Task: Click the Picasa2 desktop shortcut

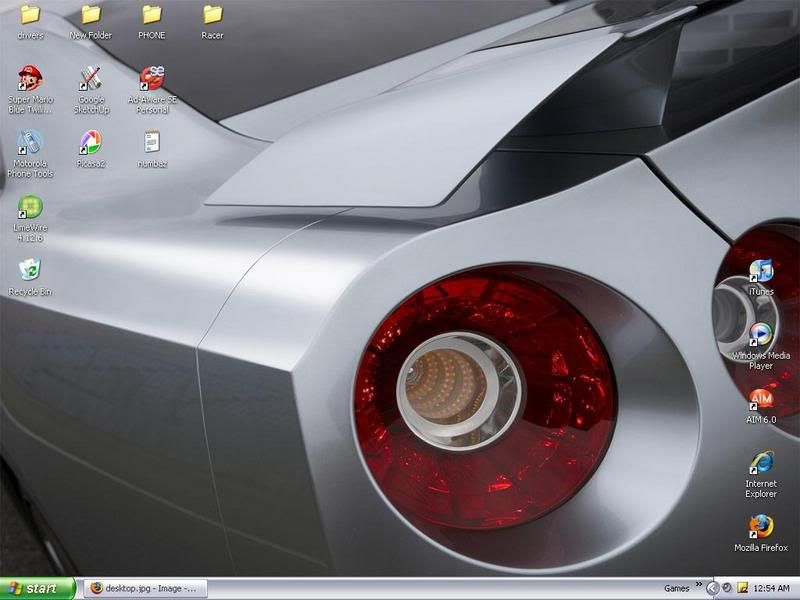Action: point(91,143)
